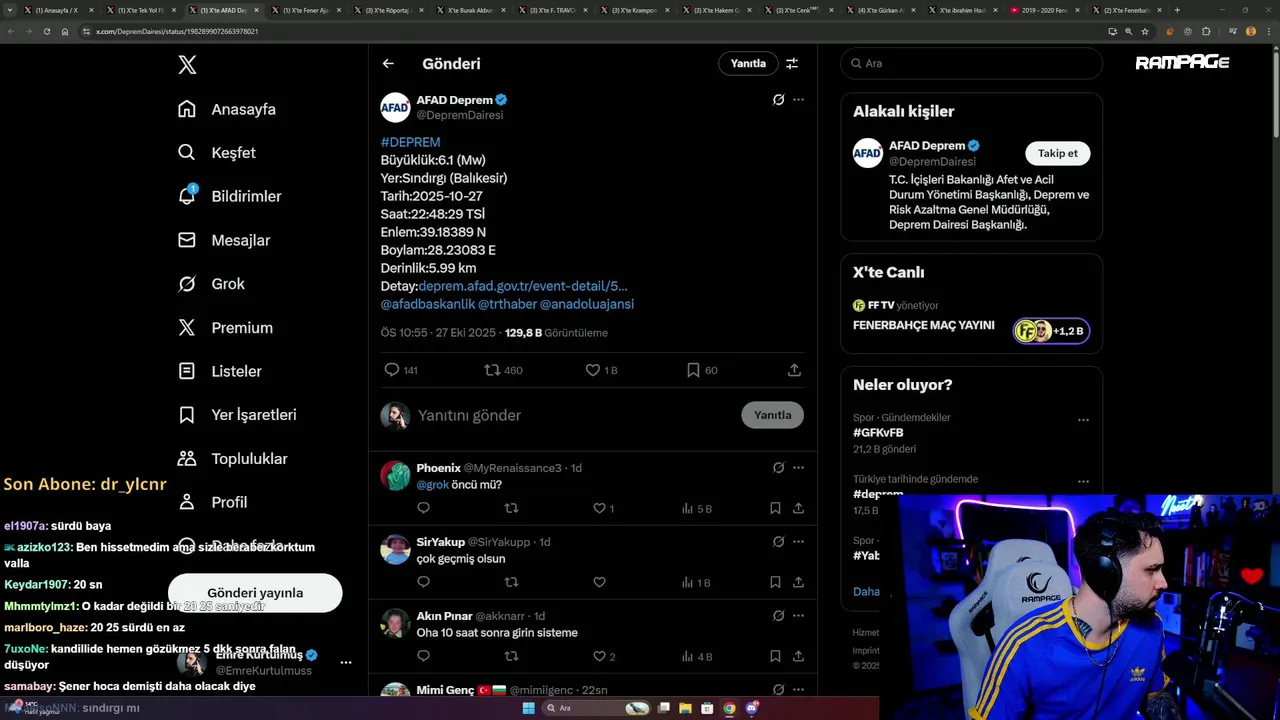Open Anasayfa home page
Screen dimensions: 1280x720
point(227,109)
